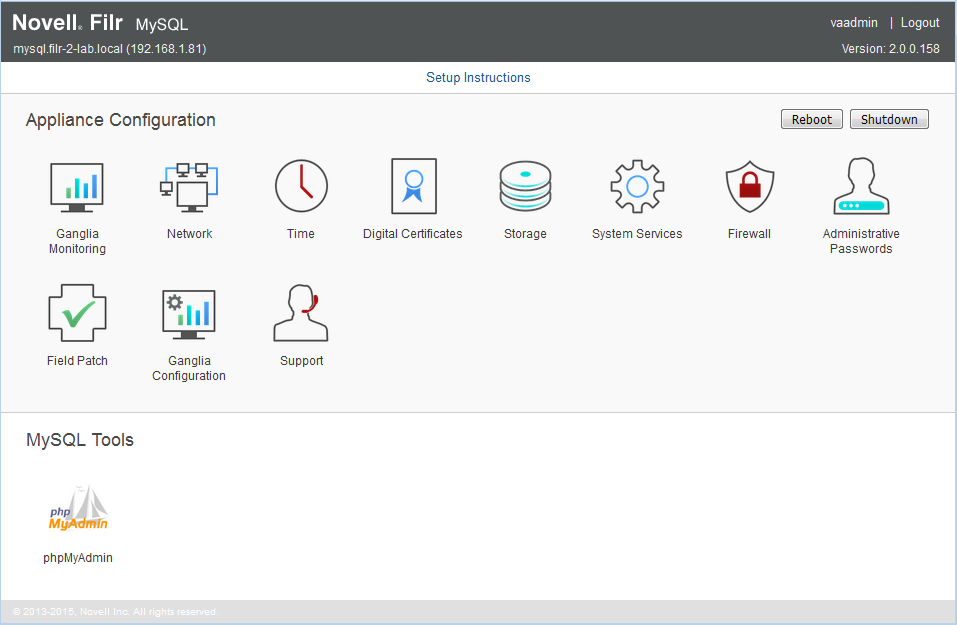Open Administrative Passwords icon
The height and width of the screenshot is (625, 957).
[x=861, y=186]
